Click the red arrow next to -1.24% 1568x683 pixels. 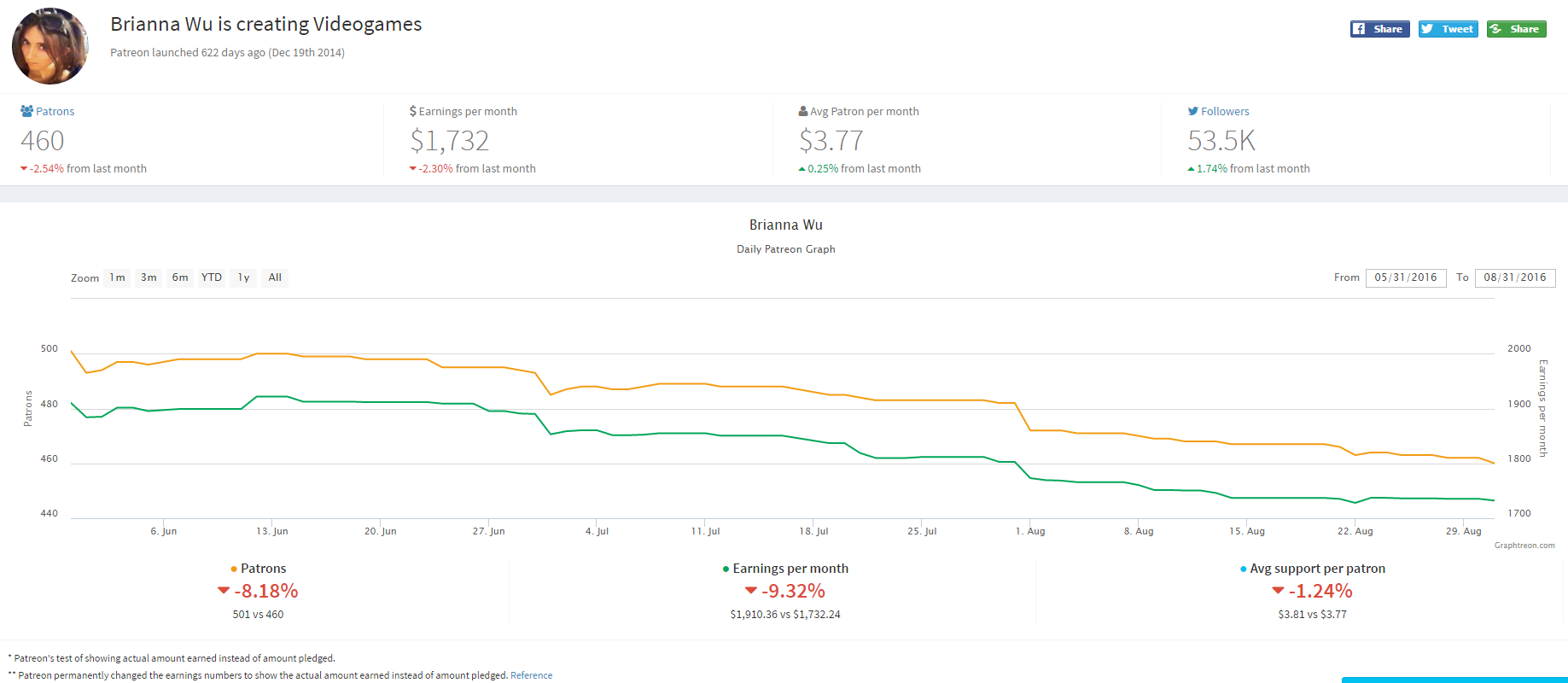(1278, 591)
